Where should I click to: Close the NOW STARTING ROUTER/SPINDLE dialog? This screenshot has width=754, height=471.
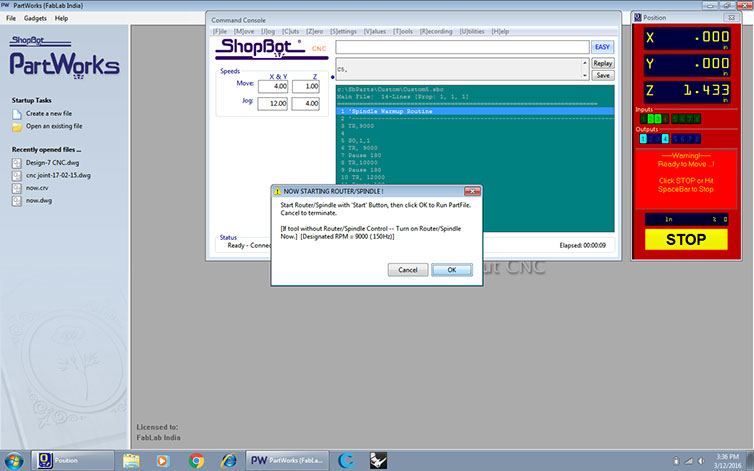472,191
